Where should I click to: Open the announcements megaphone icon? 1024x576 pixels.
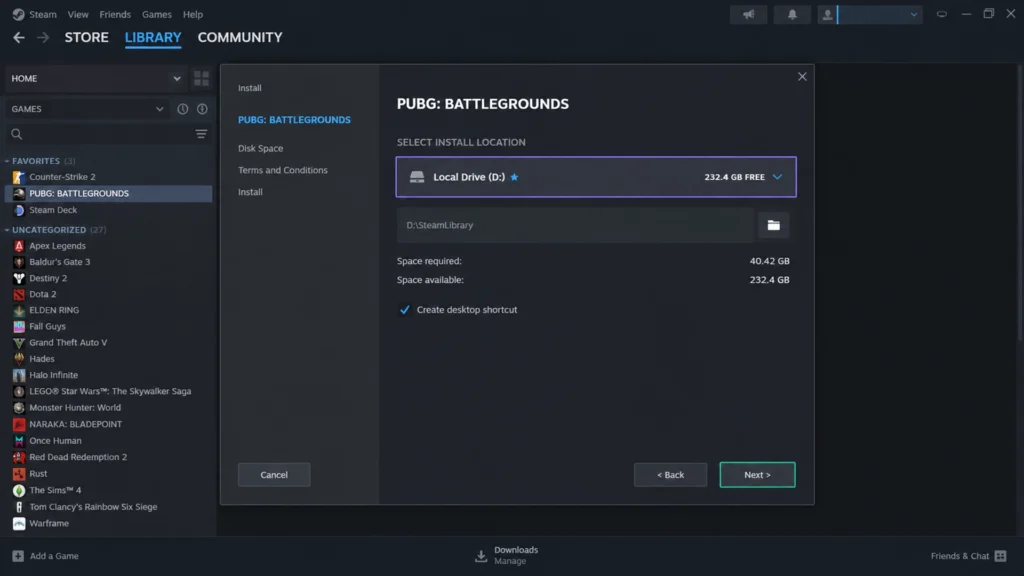tap(748, 14)
